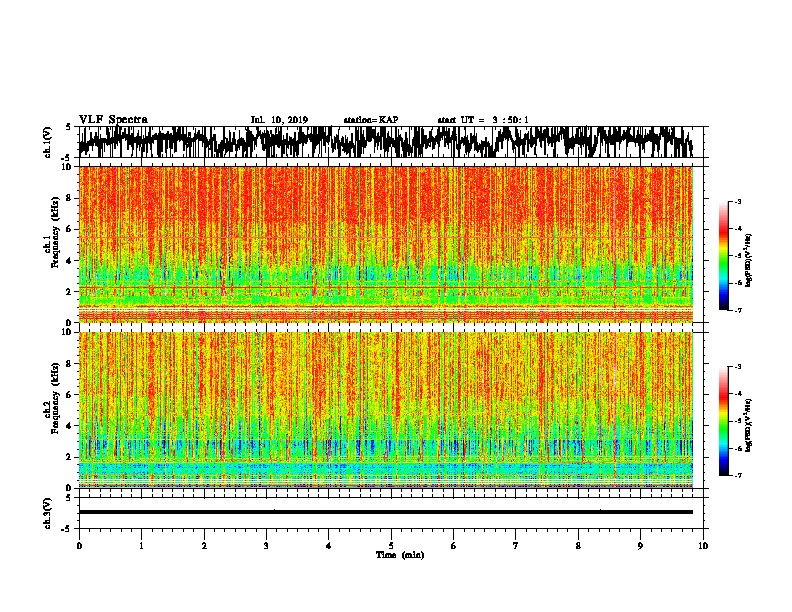
Task: Click time axis tick label "6"
Action: pos(454,546)
